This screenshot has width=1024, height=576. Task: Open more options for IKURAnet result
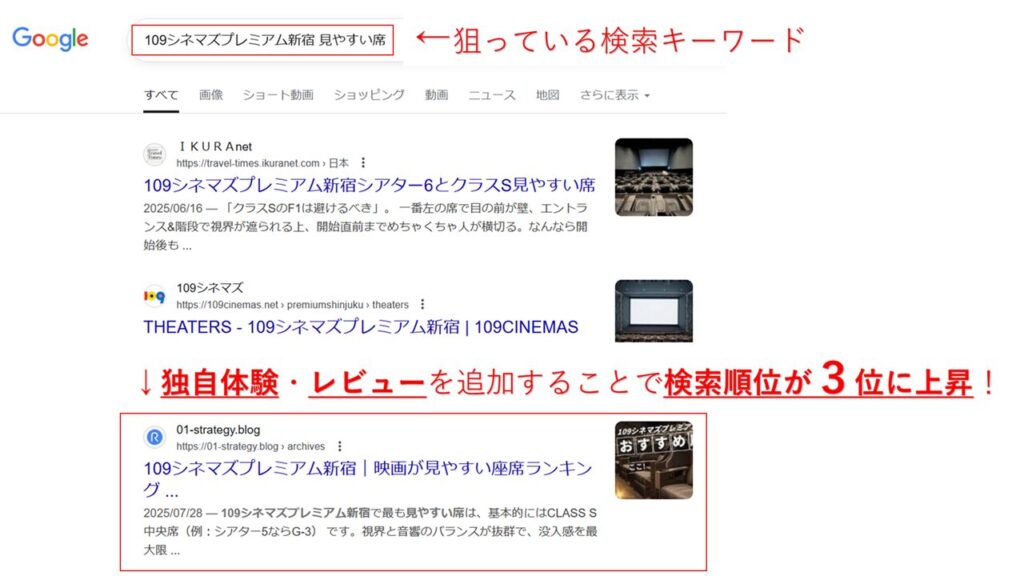[363, 163]
